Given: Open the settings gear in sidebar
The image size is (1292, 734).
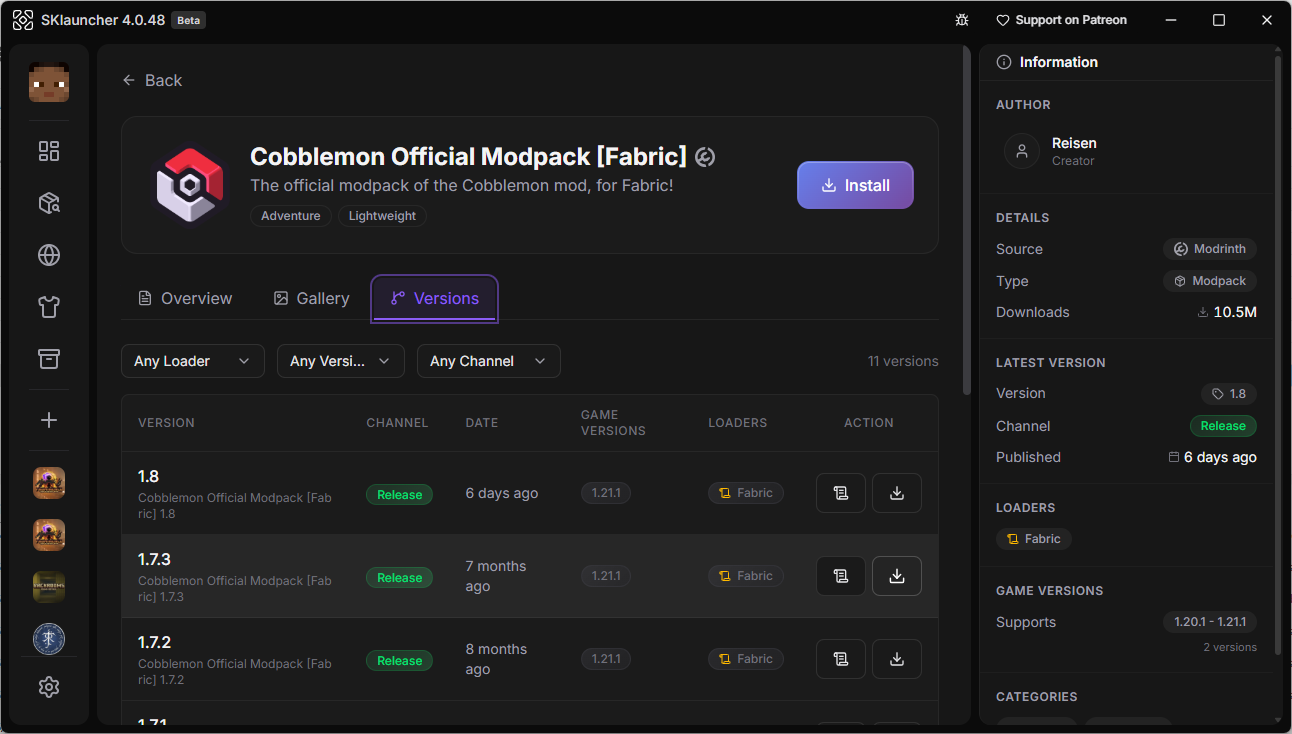Looking at the screenshot, I should coord(49,687).
